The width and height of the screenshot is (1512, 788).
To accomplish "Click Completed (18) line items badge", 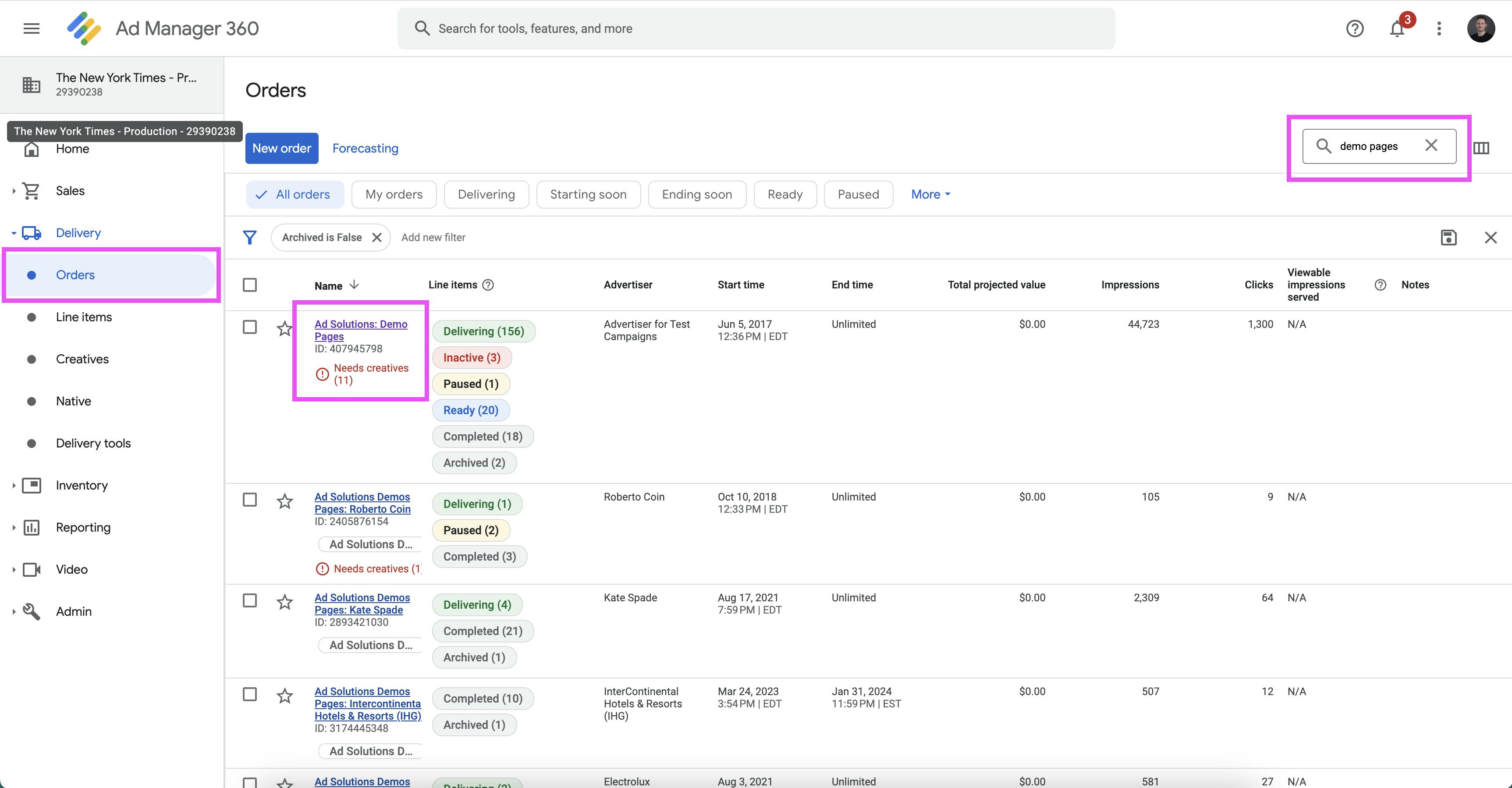I will 483,437.
